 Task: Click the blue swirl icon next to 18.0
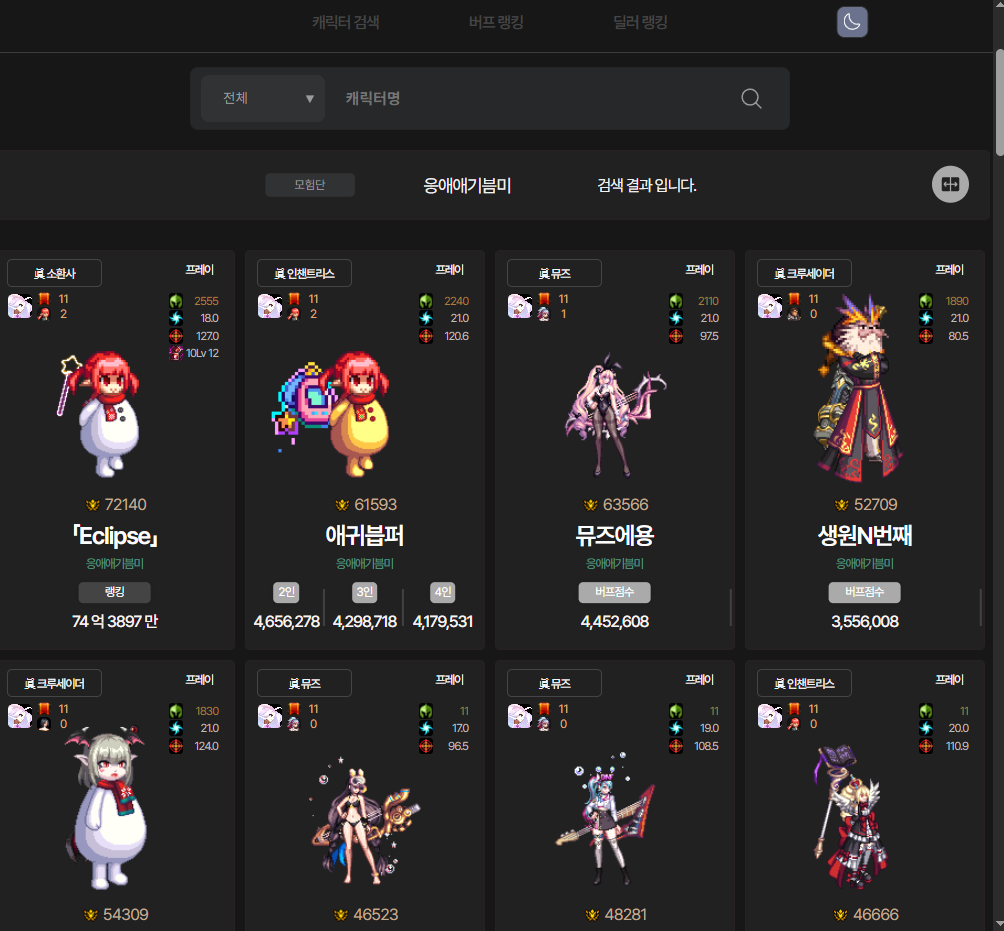click(176, 318)
